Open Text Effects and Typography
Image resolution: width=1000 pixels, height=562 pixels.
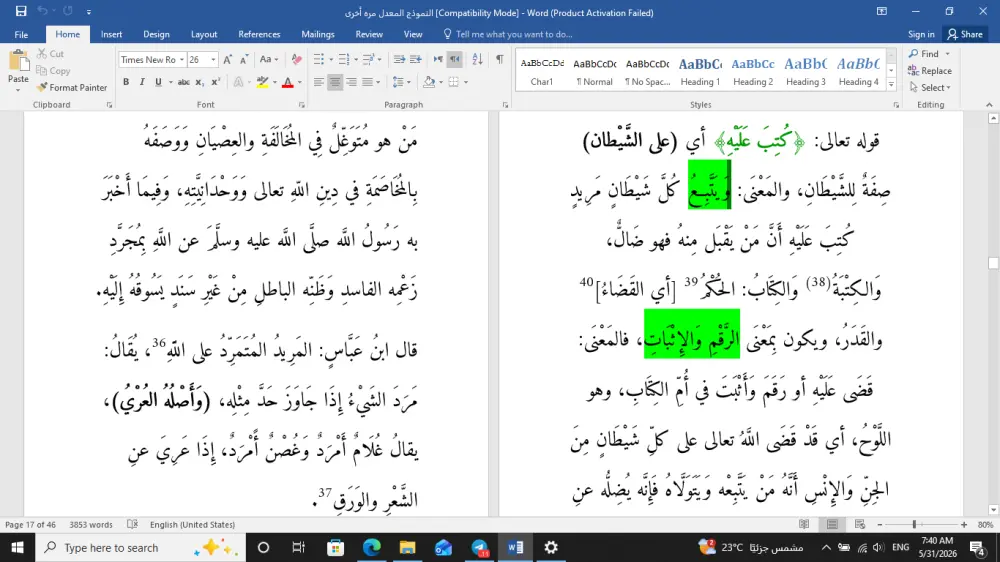coord(241,82)
